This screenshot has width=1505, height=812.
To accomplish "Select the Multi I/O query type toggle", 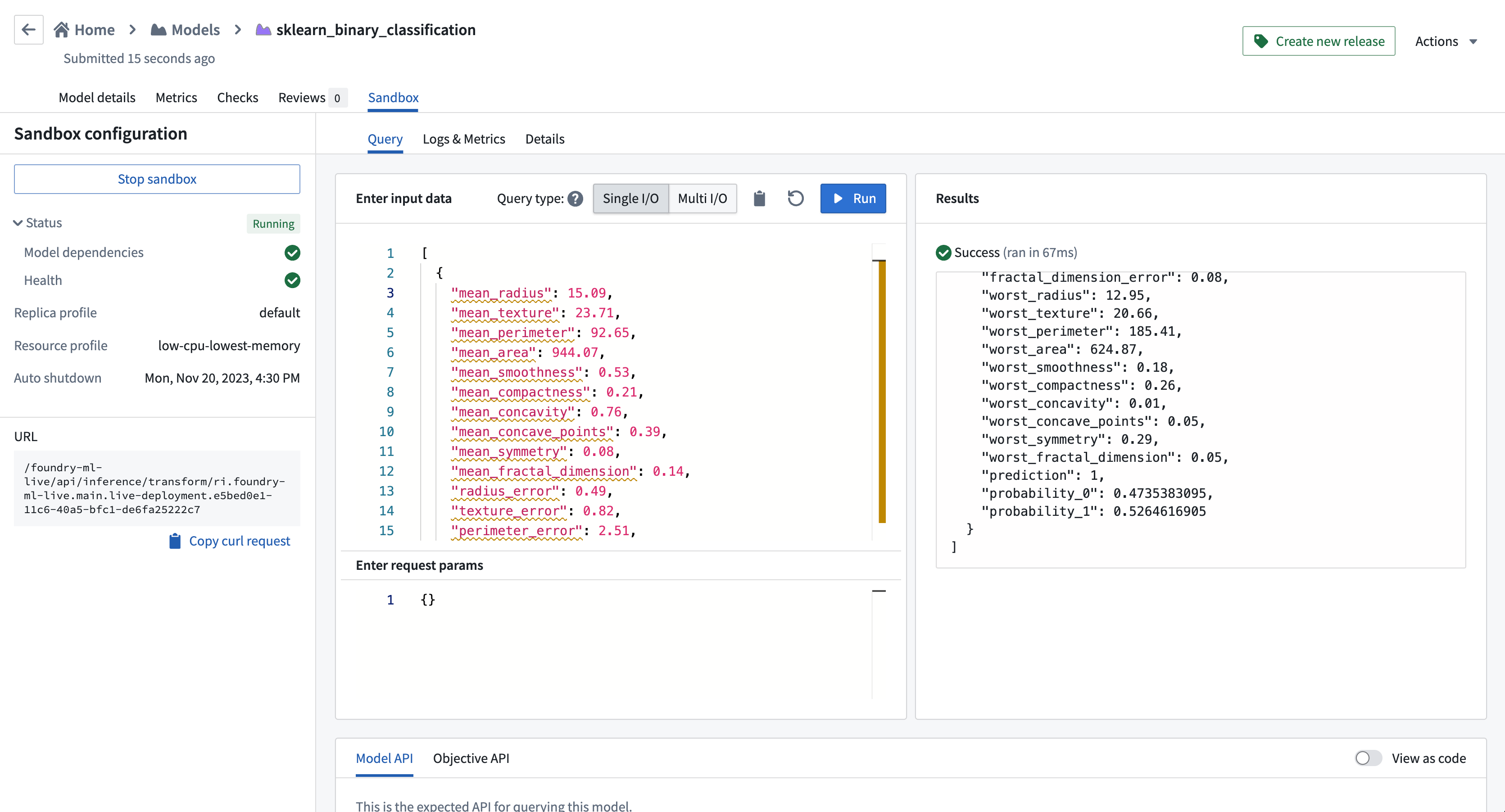I will tap(701, 198).
